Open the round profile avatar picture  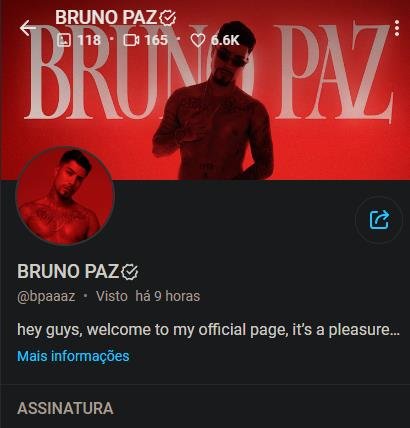(x=65, y=196)
